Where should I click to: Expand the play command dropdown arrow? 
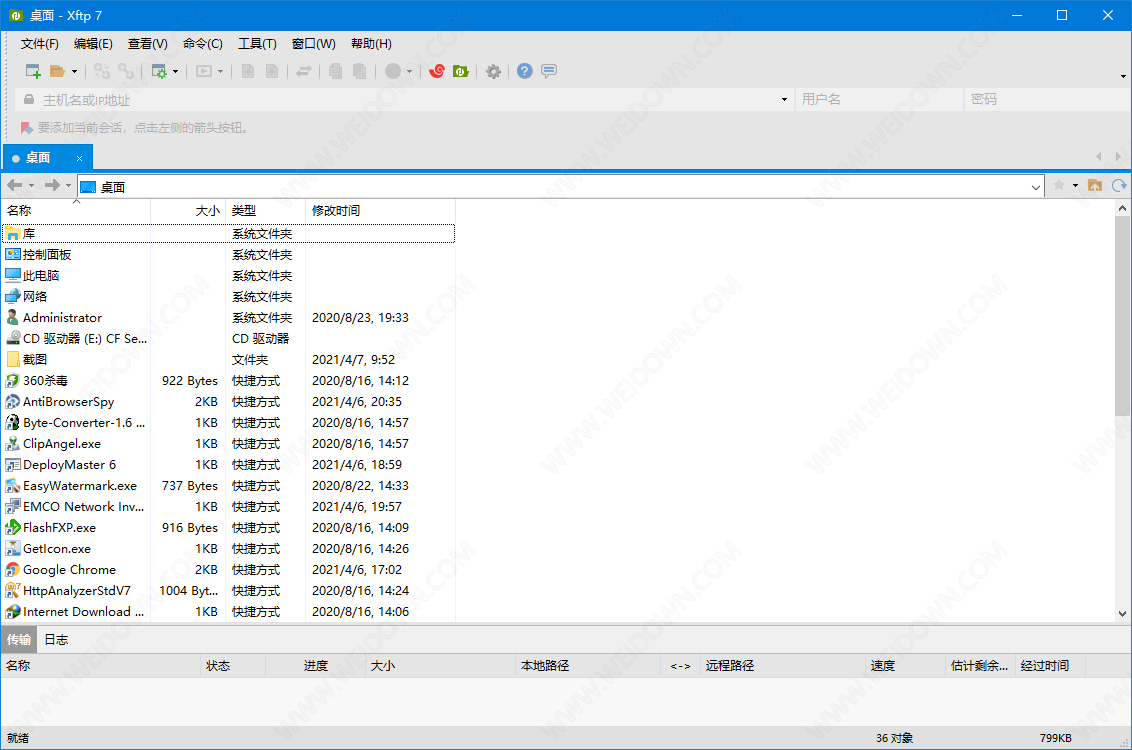pyautogui.click(x=220, y=71)
